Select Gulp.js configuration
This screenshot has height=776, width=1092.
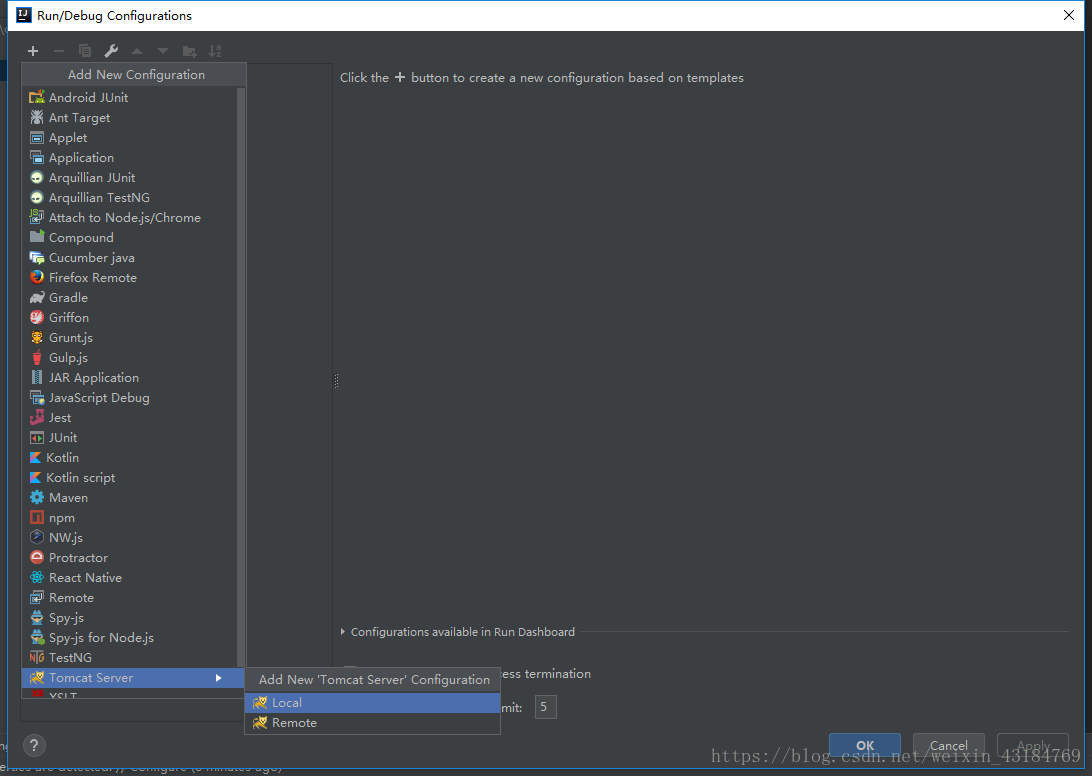click(x=130, y=357)
